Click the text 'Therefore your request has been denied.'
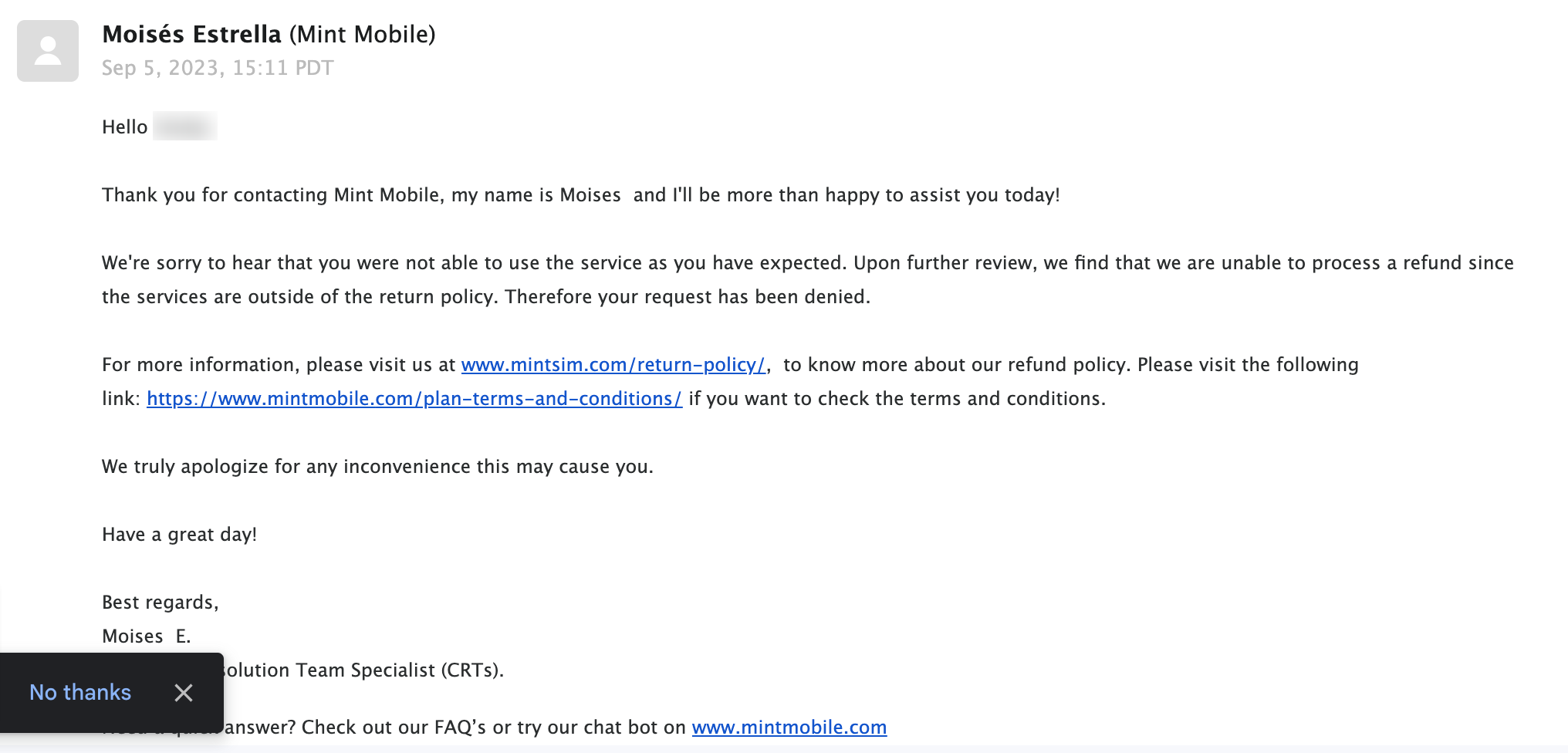 pyautogui.click(x=688, y=297)
